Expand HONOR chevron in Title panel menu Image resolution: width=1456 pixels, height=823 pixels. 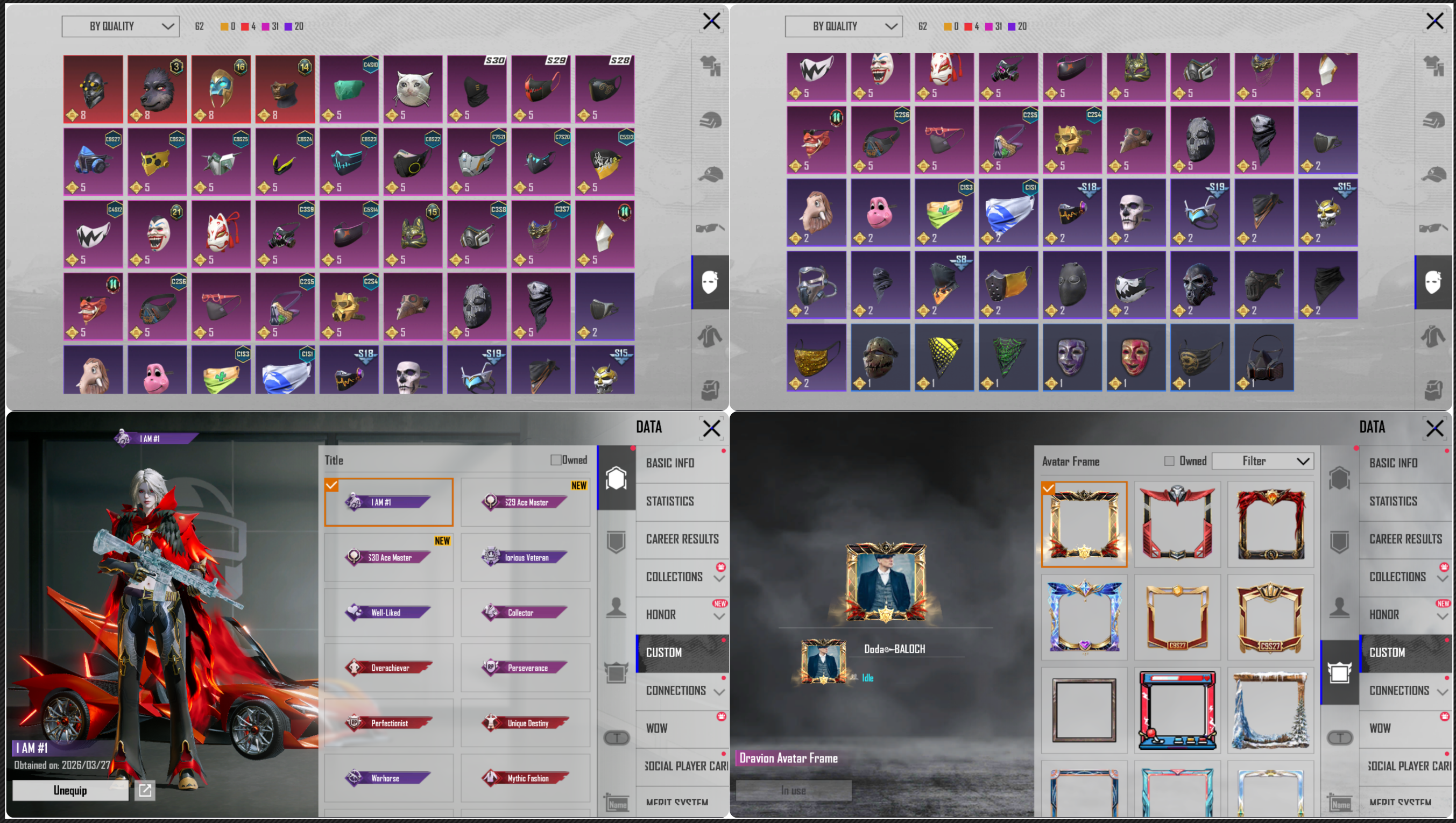coord(719,616)
